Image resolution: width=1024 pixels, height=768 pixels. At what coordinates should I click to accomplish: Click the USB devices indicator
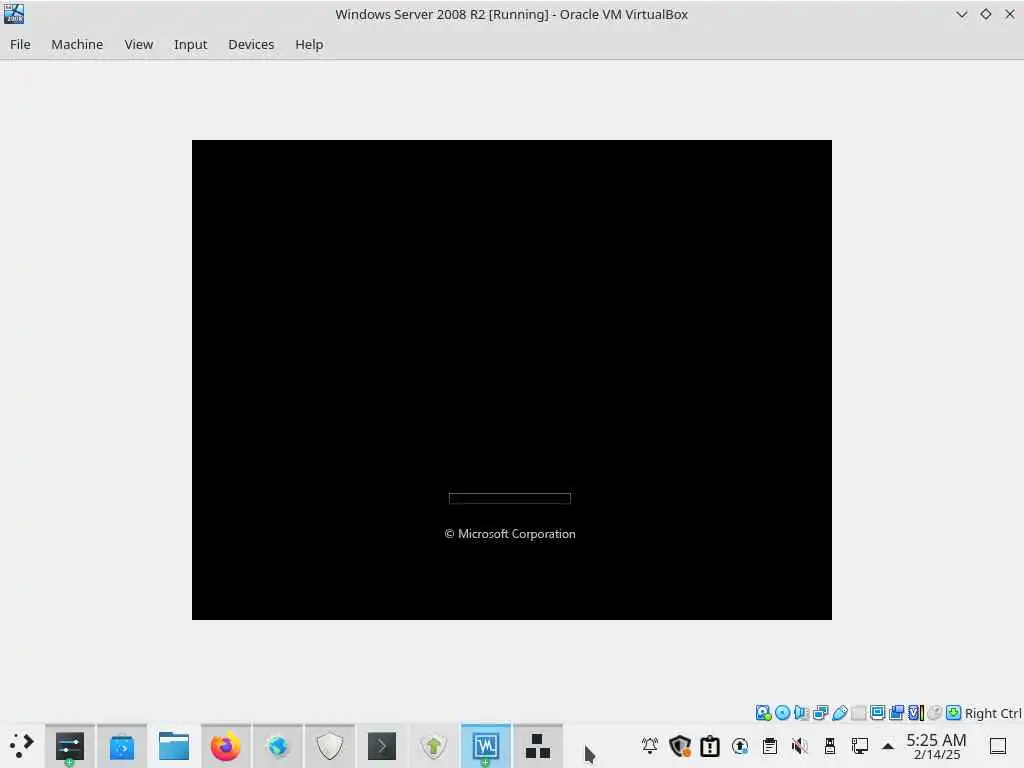[840, 712]
